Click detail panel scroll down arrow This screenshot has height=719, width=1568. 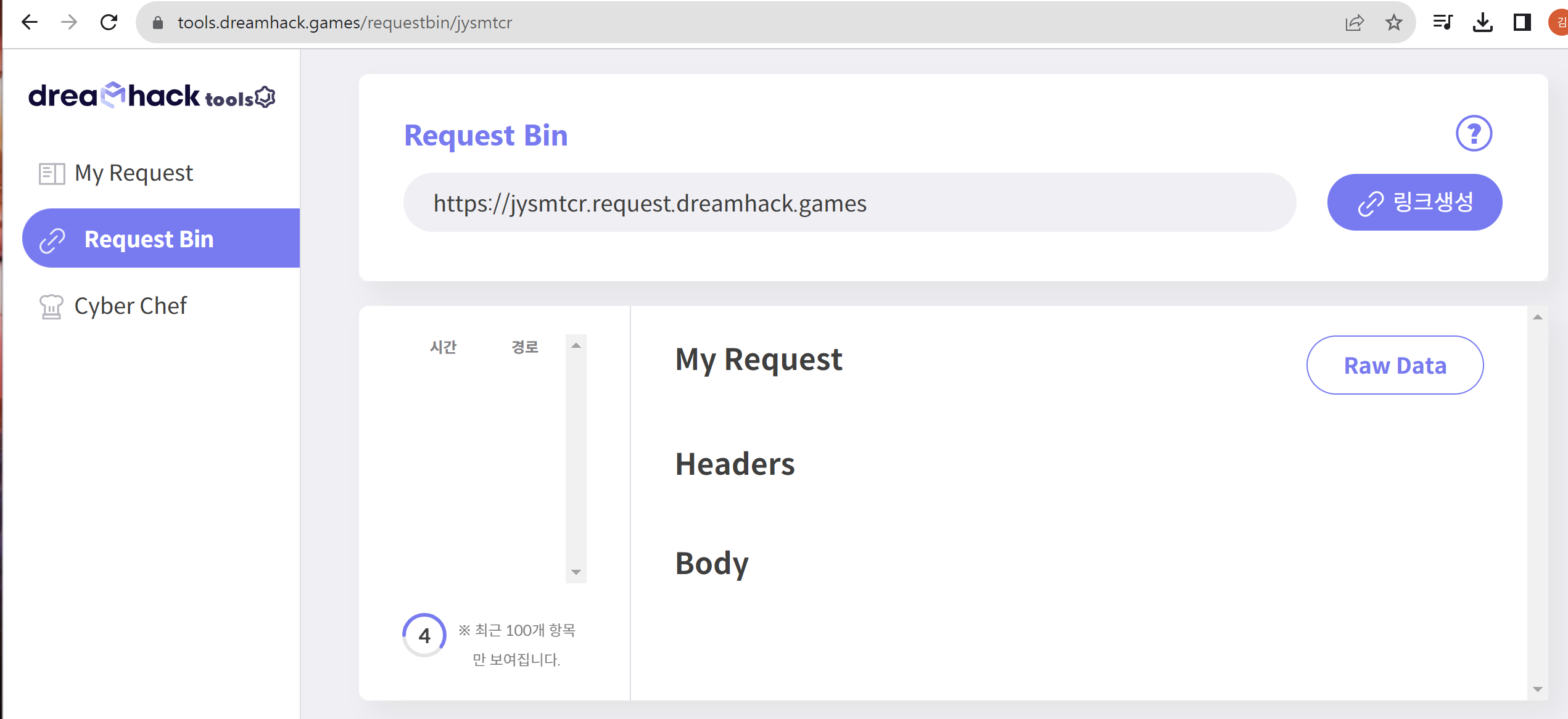tap(1537, 689)
